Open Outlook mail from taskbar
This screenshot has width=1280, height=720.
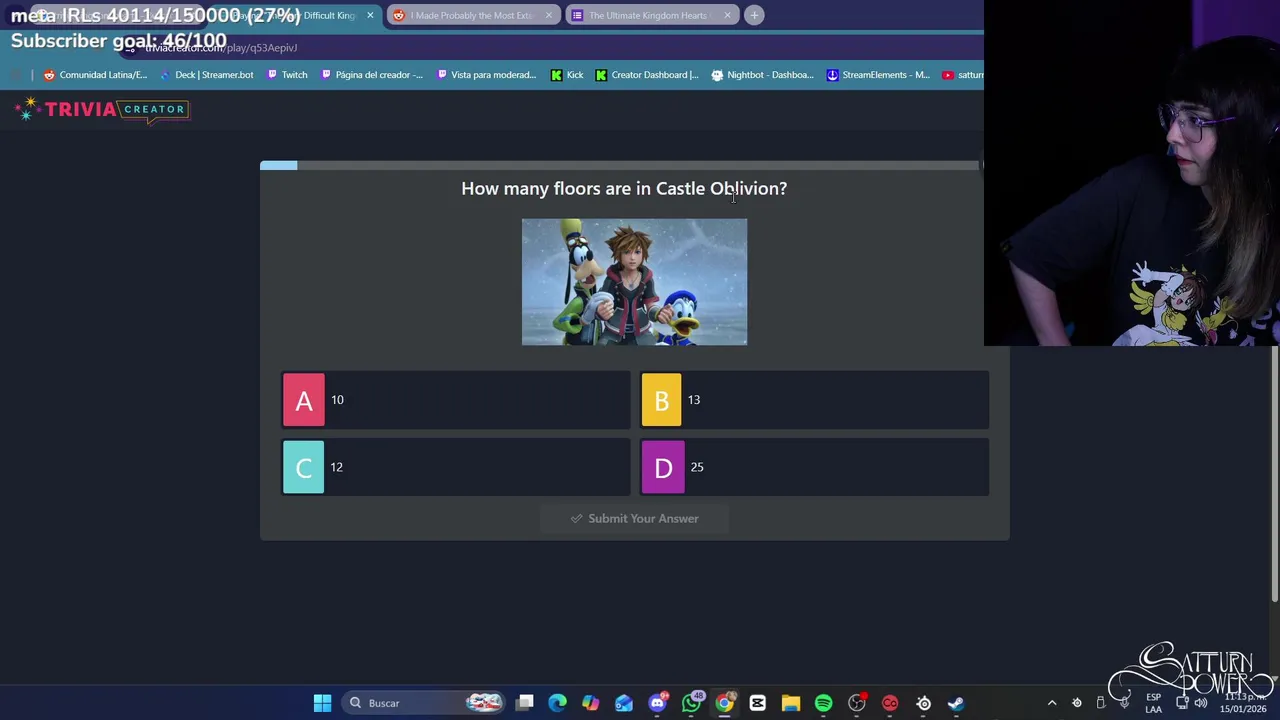[623, 703]
